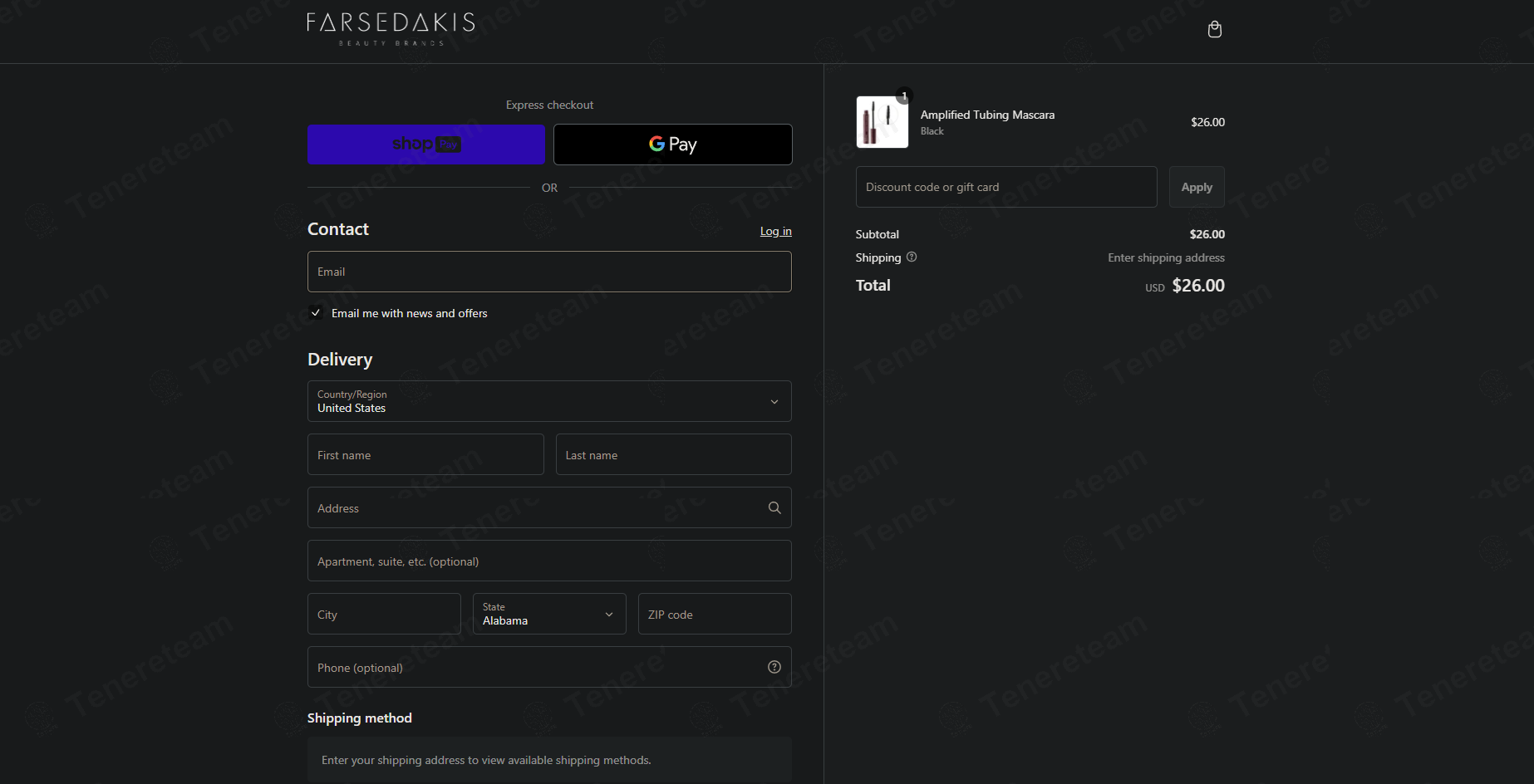The image size is (1534, 784).
Task: Focus the Apartment, suite, etc. field
Action: 549,561
